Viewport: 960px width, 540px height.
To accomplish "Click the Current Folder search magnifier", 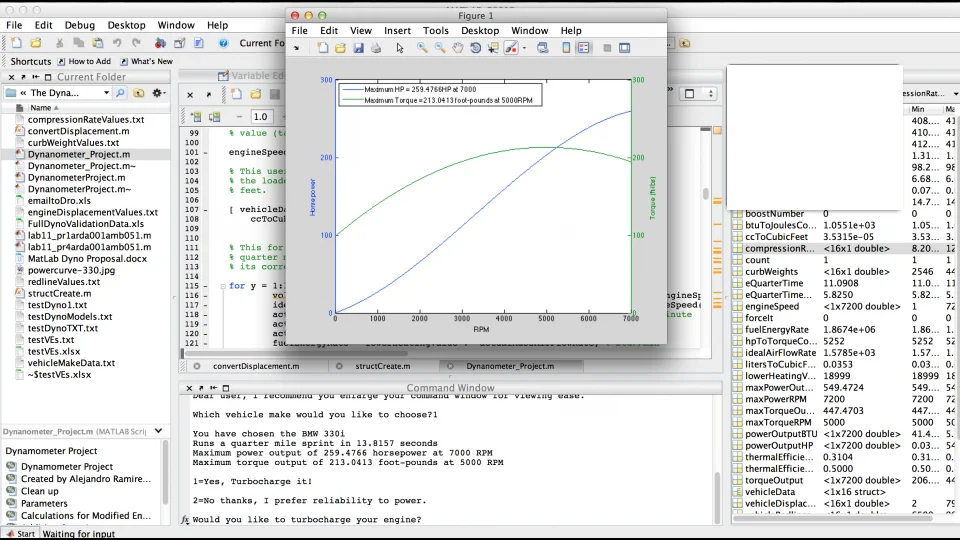I will click(121, 93).
